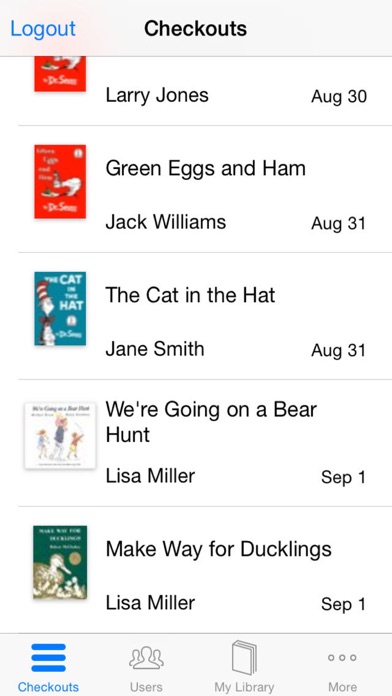Viewport: 392px width, 696px height.
Task: Tap borrower name Larry Jones
Action: [x=157, y=95]
